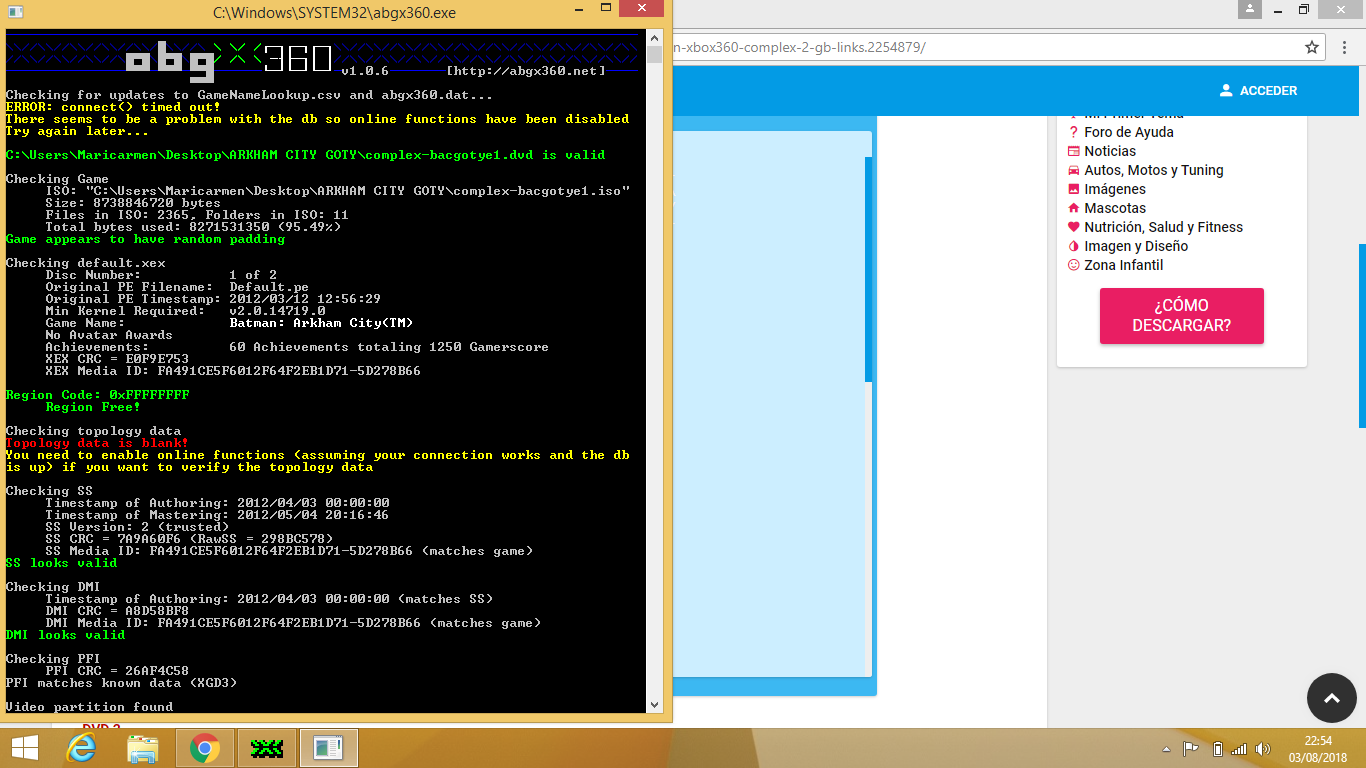Viewport: 1366px width, 768px height.
Task: Click the house icon next to Mascotas
Action: point(1074,208)
